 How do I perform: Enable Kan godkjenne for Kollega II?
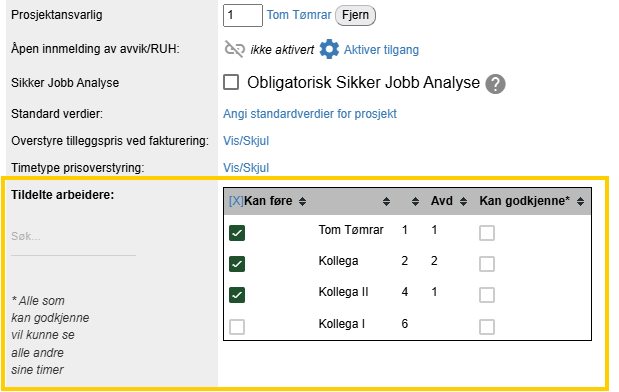[487, 295]
